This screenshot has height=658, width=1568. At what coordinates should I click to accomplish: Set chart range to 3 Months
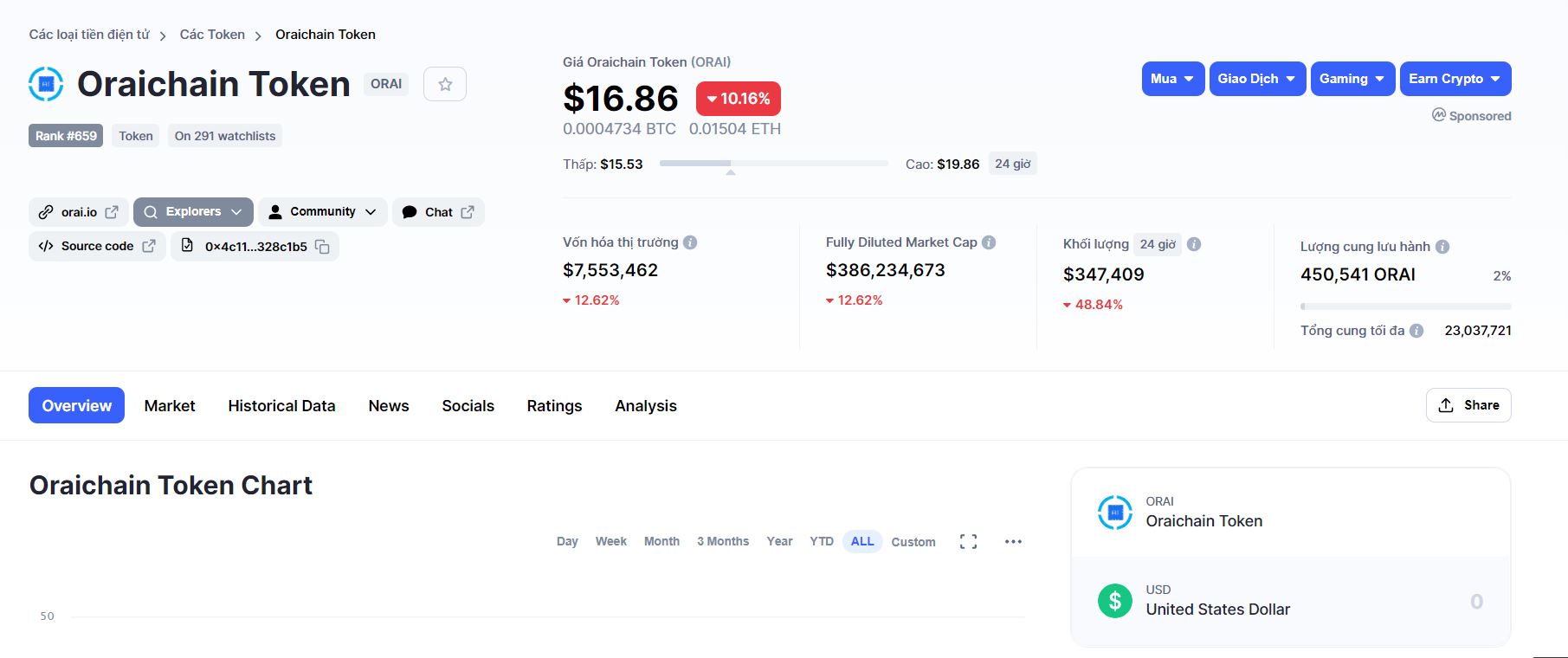[723, 541]
